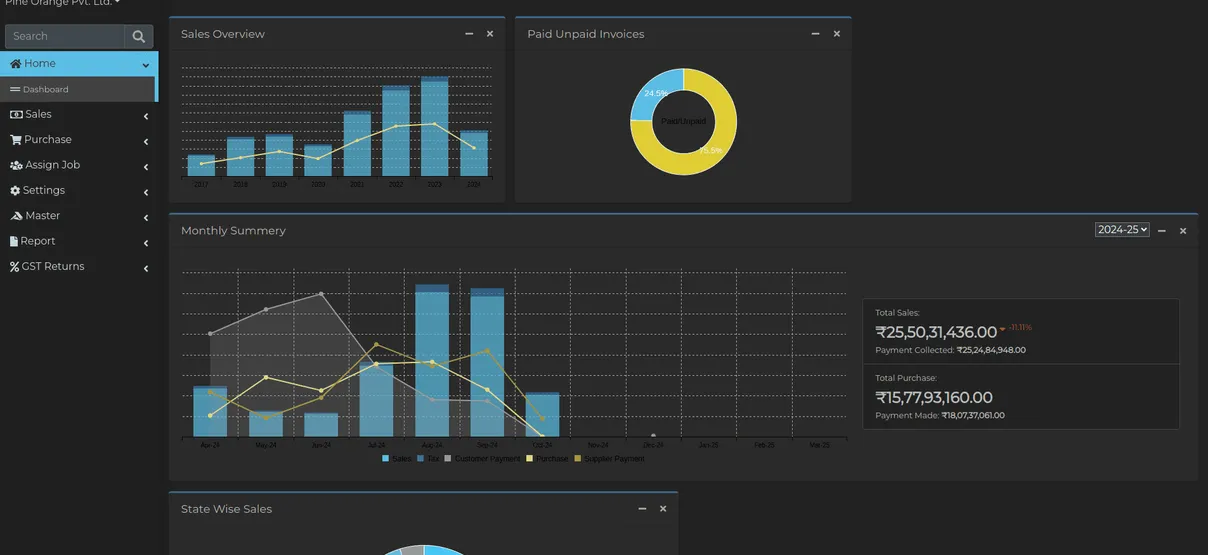This screenshot has height=555, width=1208.
Task: Click the Settings gear icon
Action: [15, 191]
